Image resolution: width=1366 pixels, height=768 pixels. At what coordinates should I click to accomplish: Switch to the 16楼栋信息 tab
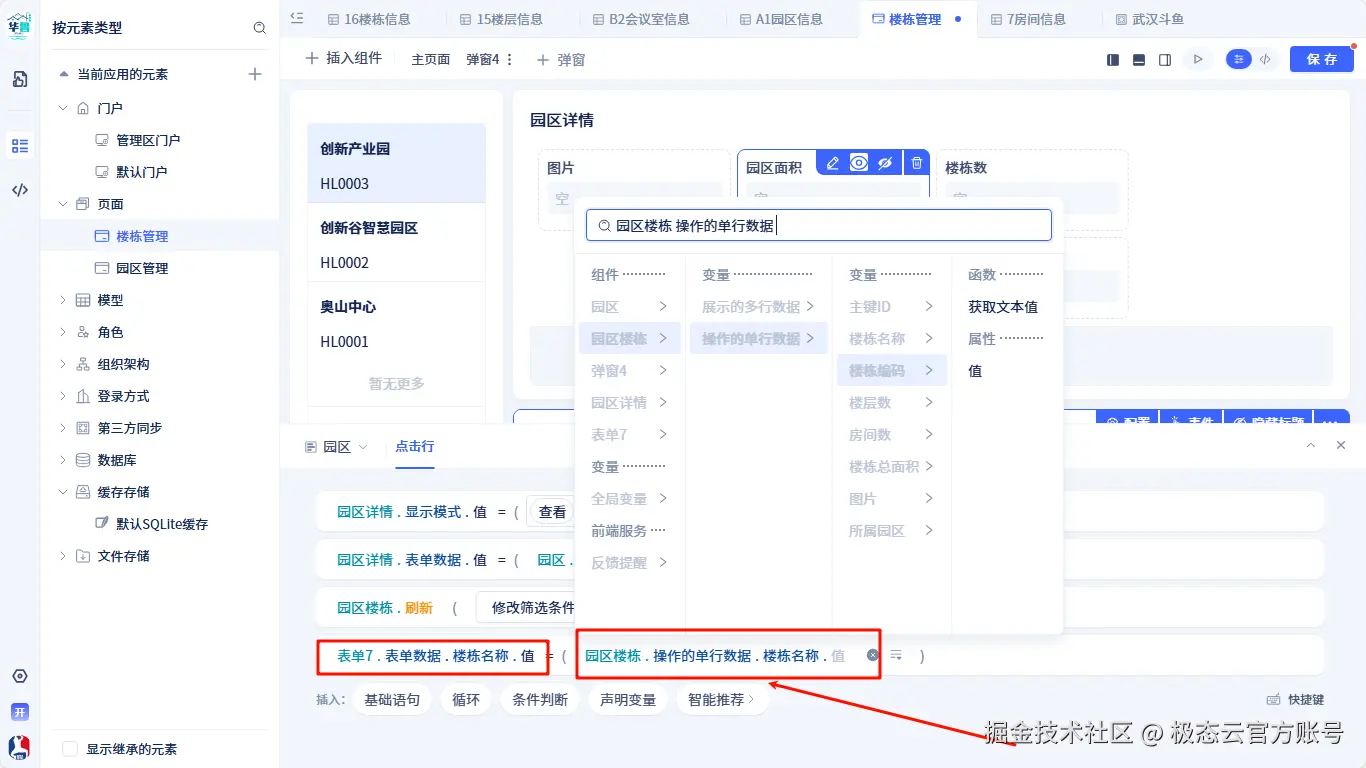click(367, 19)
